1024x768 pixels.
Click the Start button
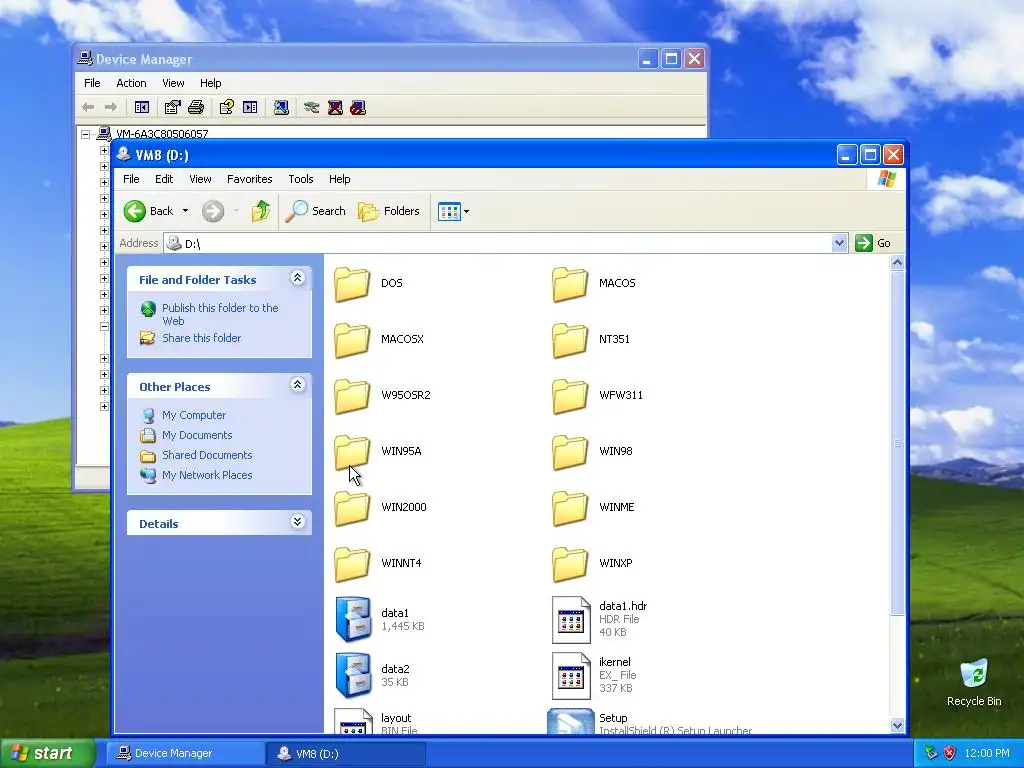(47, 753)
